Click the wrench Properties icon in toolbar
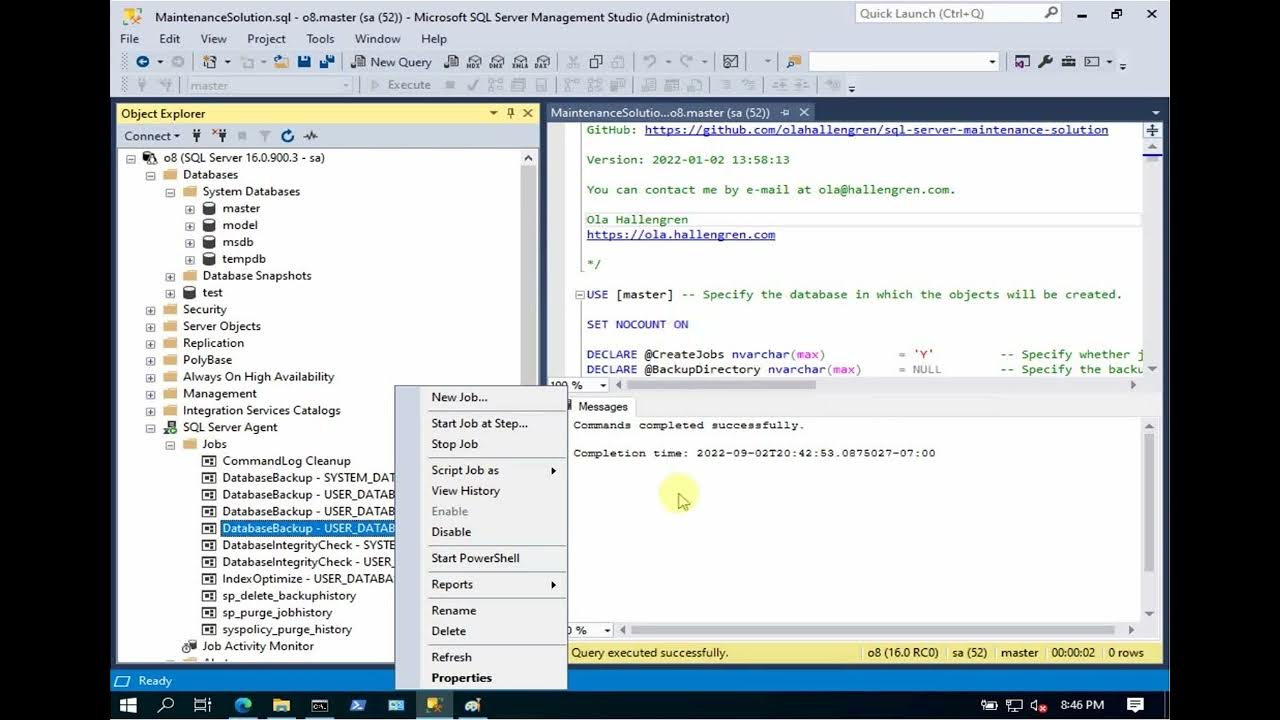This screenshot has height=720, width=1280. pyautogui.click(x=1045, y=62)
